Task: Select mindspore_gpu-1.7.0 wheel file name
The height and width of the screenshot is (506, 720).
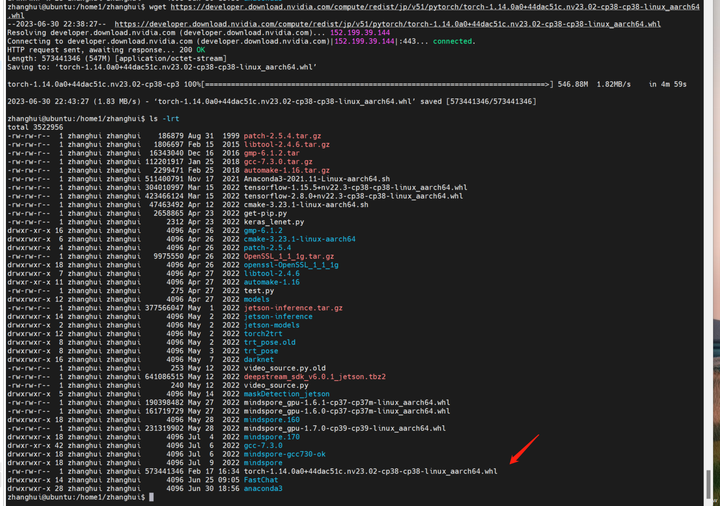Action: tap(344, 428)
